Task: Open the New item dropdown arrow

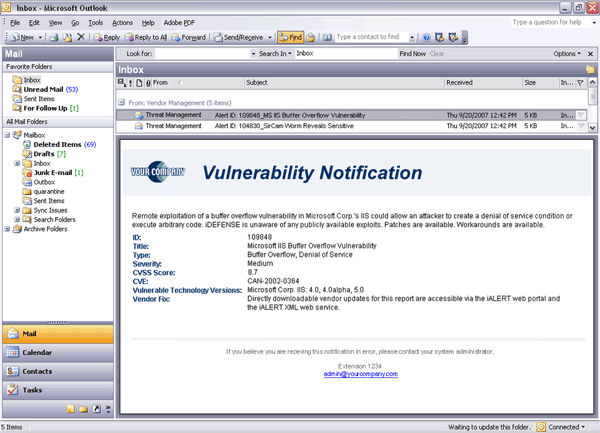Action: 40,37
